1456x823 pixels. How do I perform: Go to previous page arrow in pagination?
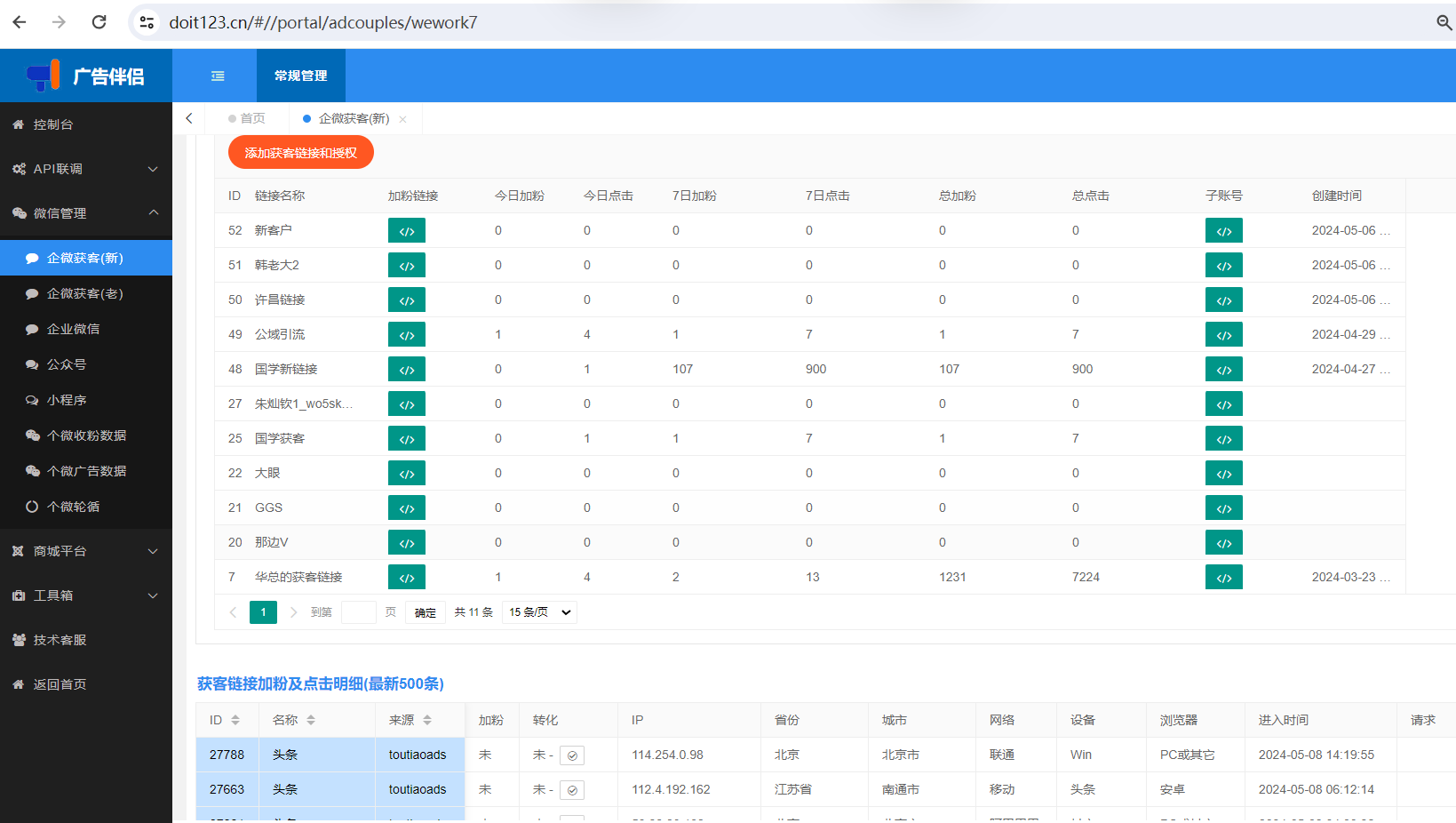pyautogui.click(x=233, y=612)
